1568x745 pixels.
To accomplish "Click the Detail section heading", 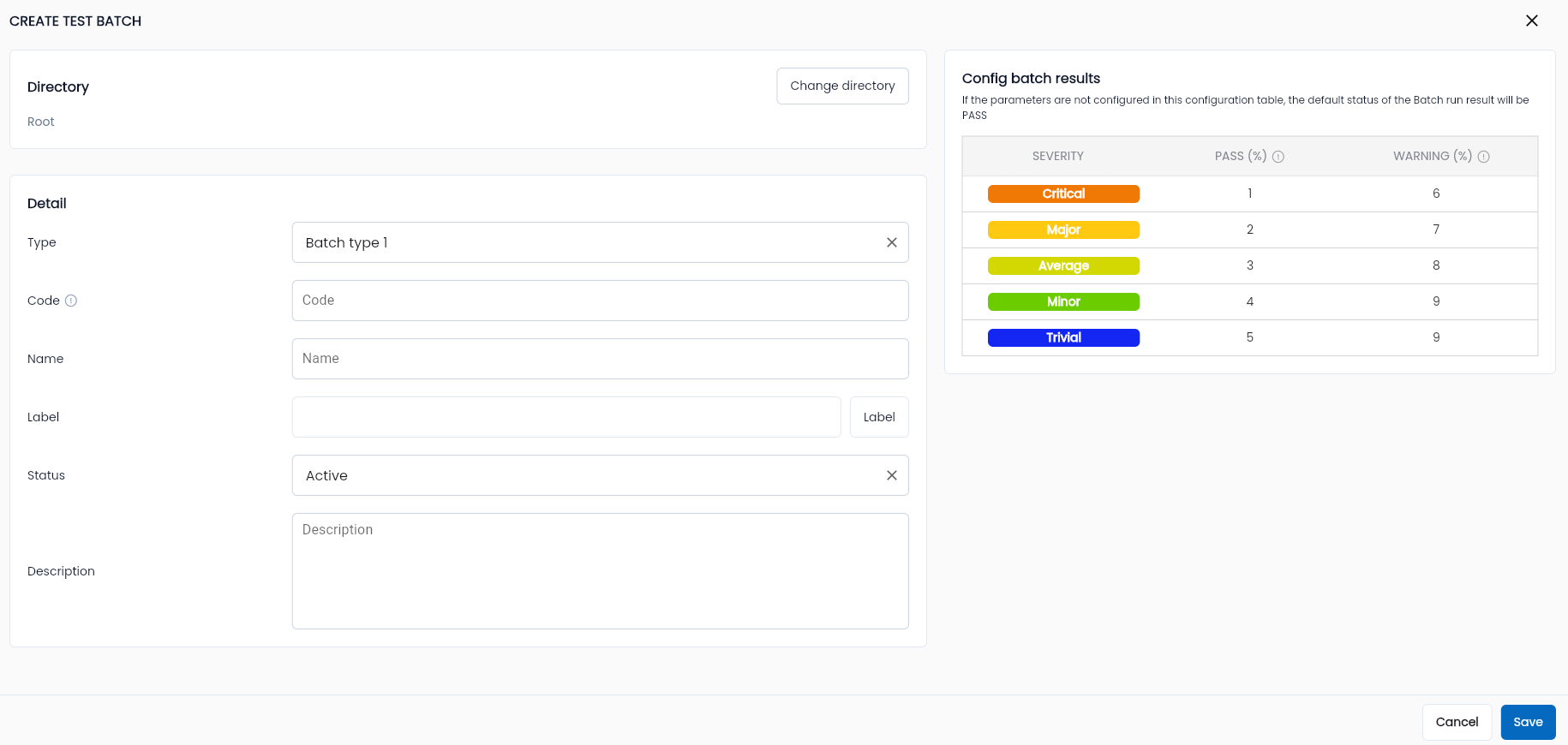I will coord(47,203).
